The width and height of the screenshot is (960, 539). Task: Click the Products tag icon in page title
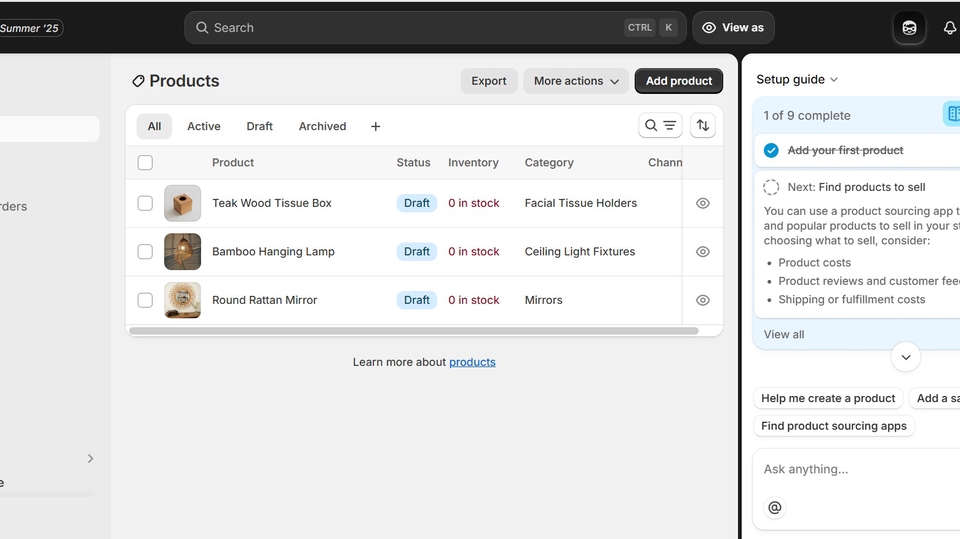138,81
